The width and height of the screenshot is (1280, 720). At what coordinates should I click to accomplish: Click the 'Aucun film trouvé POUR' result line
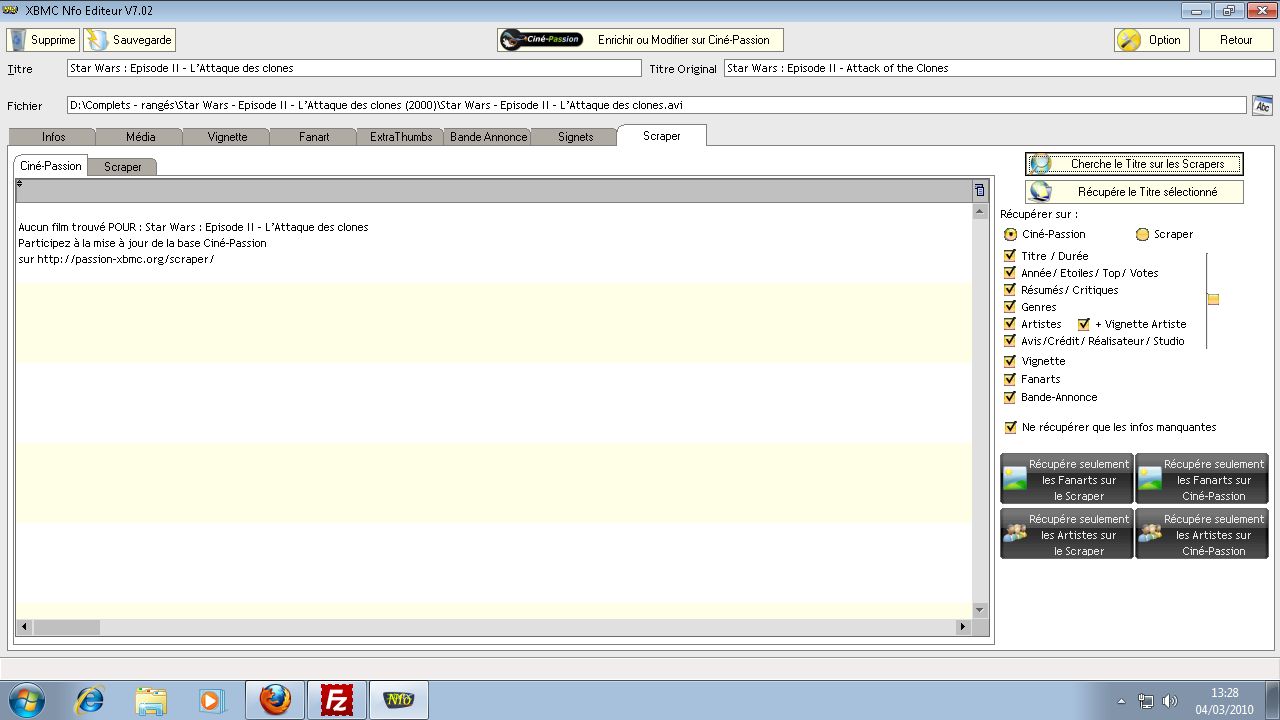(193, 227)
